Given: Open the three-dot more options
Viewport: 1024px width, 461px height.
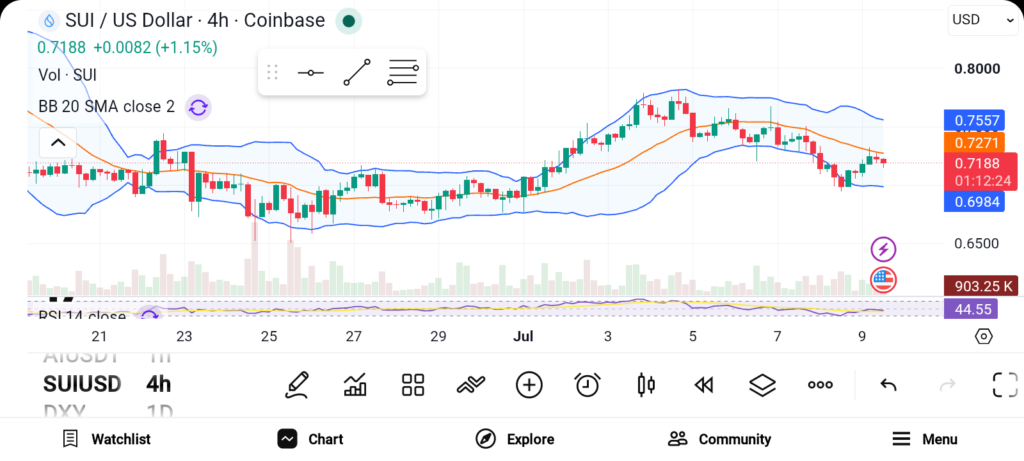Looking at the screenshot, I should (x=820, y=385).
